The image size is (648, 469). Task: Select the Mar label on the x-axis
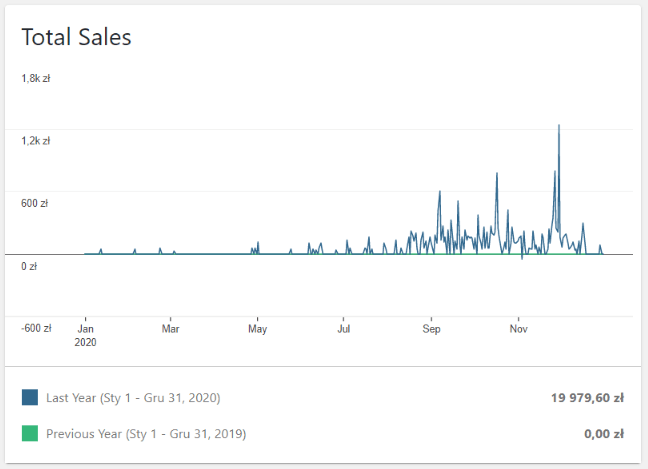pos(171,328)
